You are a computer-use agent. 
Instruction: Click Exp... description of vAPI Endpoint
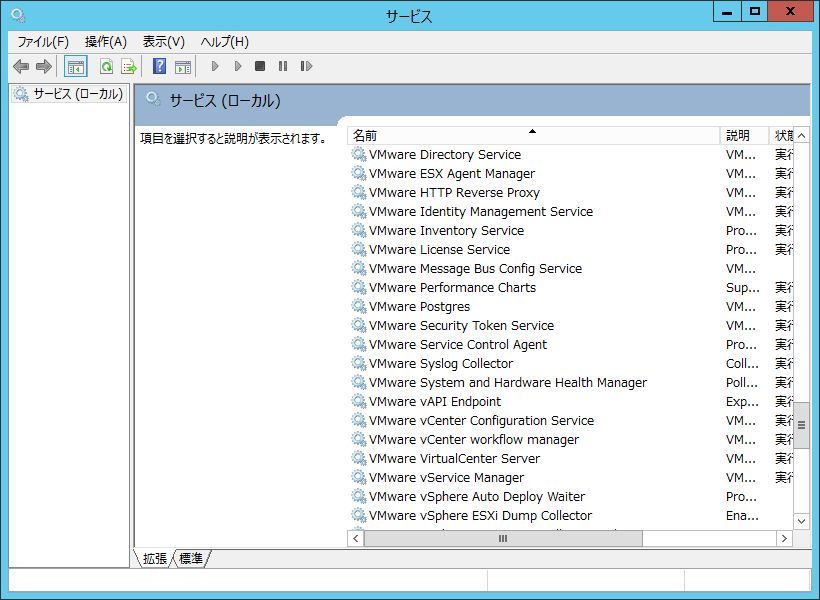click(x=743, y=401)
